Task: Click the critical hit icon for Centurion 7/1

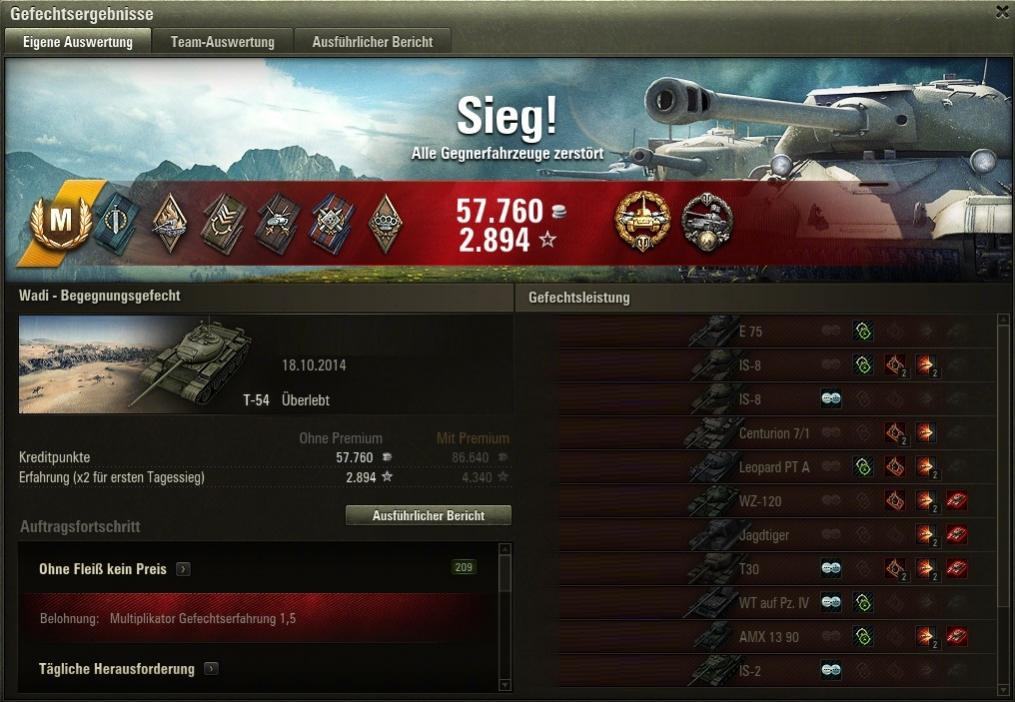Action: pos(895,433)
